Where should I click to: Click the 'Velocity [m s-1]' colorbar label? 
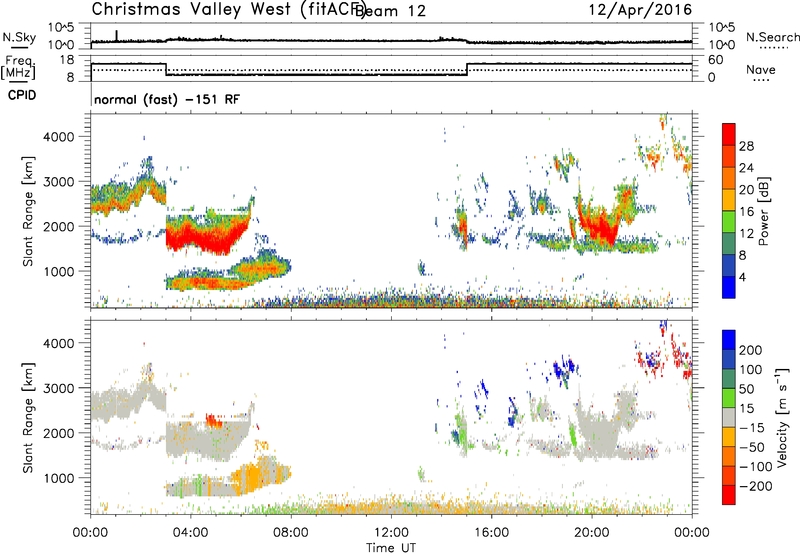point(783,417)
